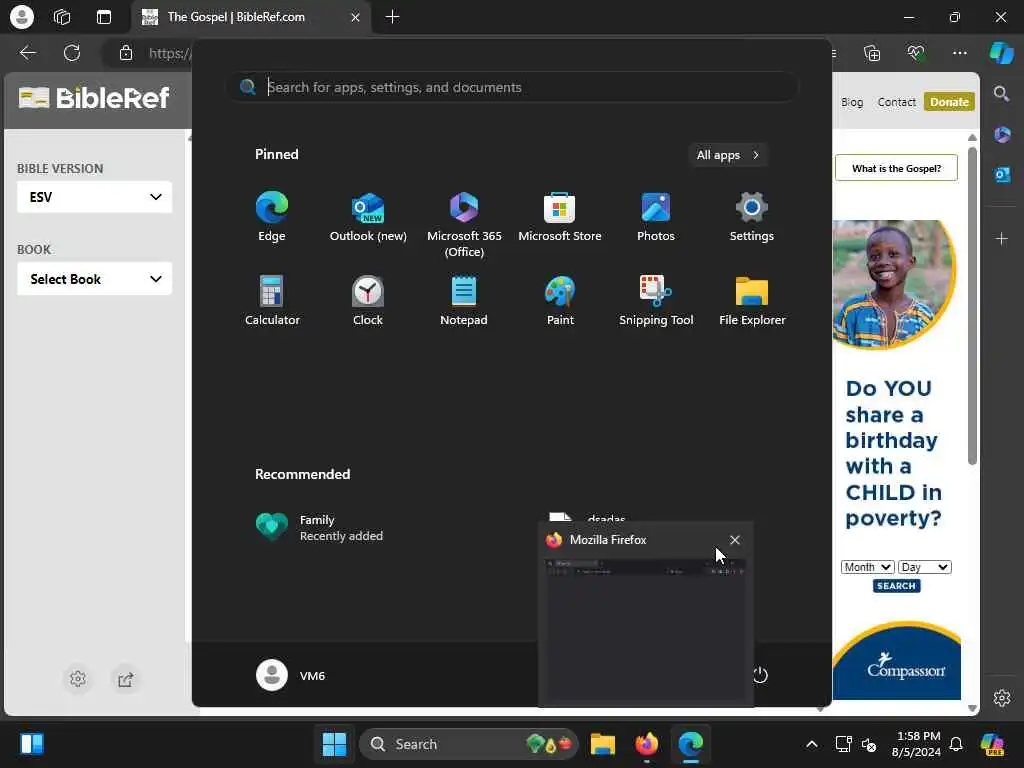Image resolution: width=1024 pixels, height=768 pixels.
Task: Open Select Book dropdown
Action: coord(95,279)
